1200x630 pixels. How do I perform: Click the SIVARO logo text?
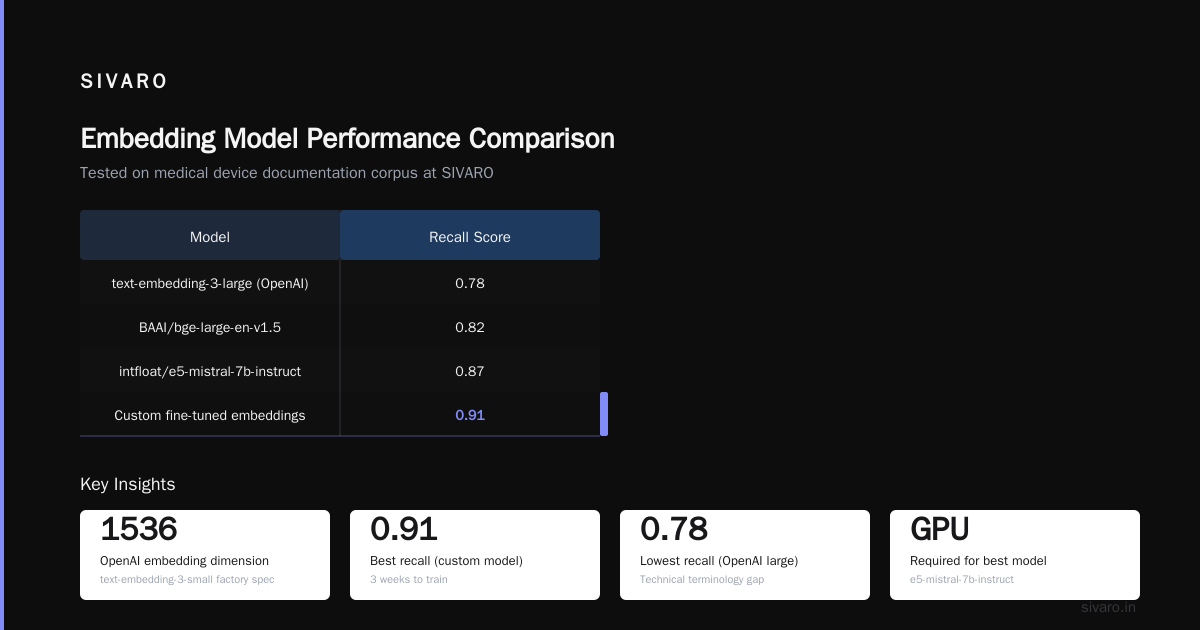click(124, 82)
